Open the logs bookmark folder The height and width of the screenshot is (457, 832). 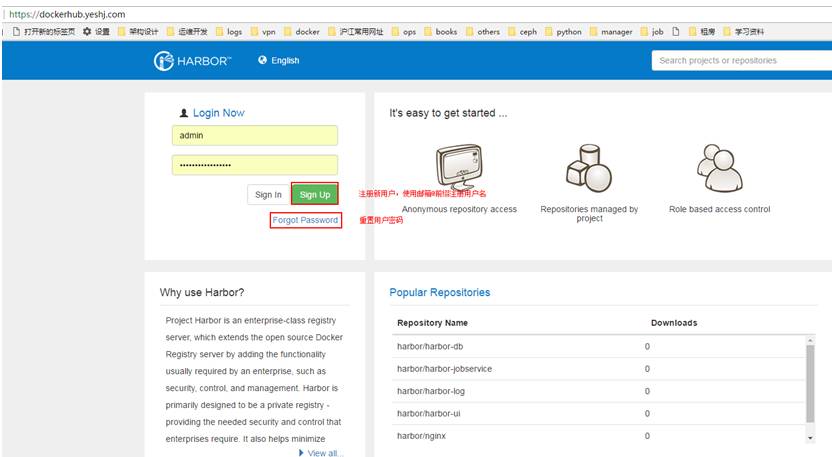[x=229, y=32]
